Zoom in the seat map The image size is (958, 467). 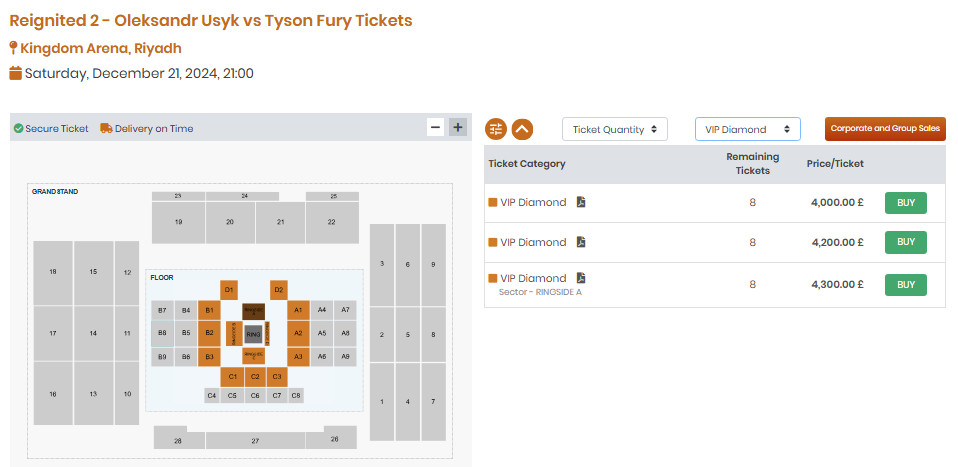coord(457,127)
